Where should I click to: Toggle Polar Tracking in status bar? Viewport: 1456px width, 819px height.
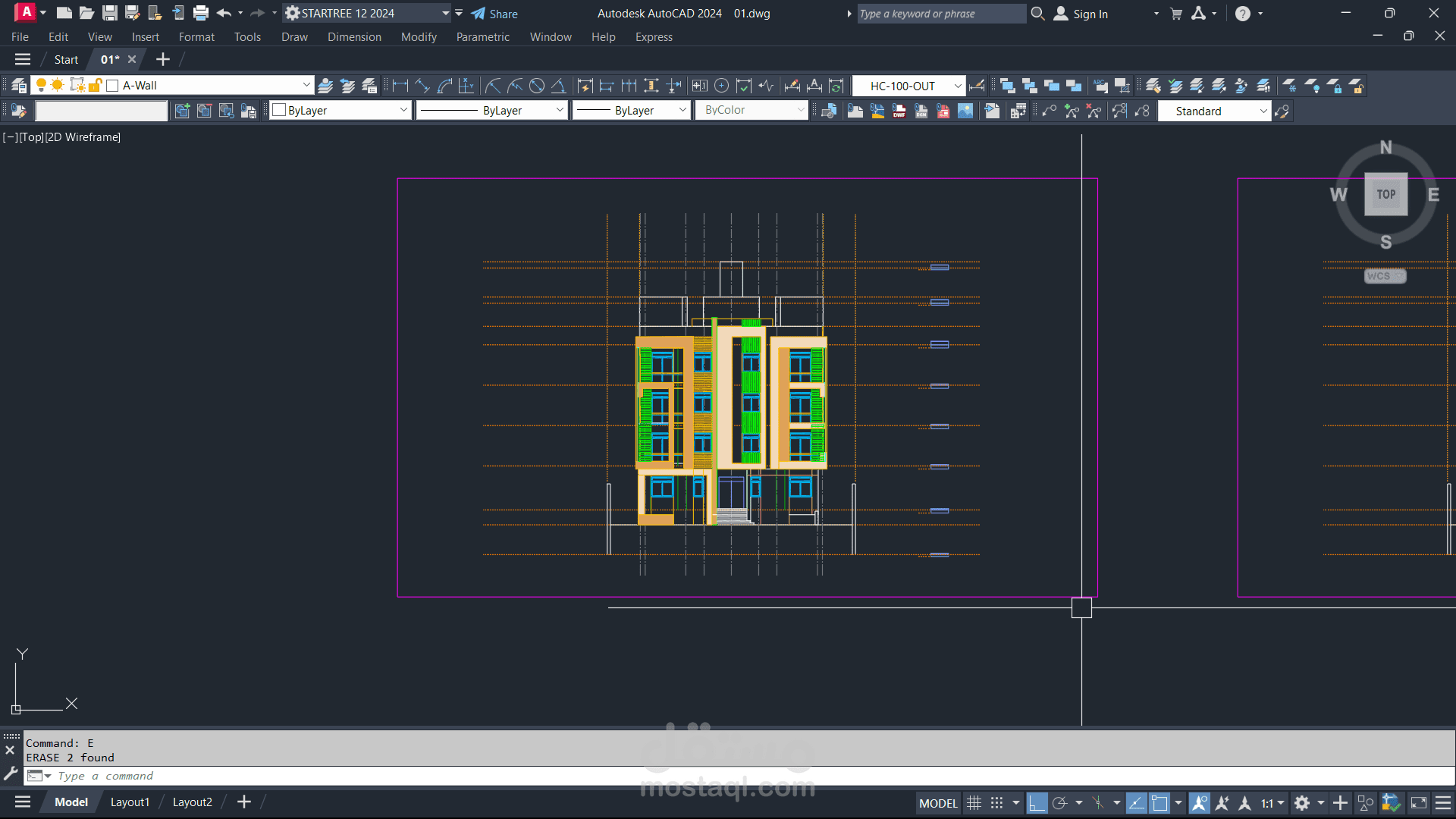pyautogui.click(x=1059, y=802)
